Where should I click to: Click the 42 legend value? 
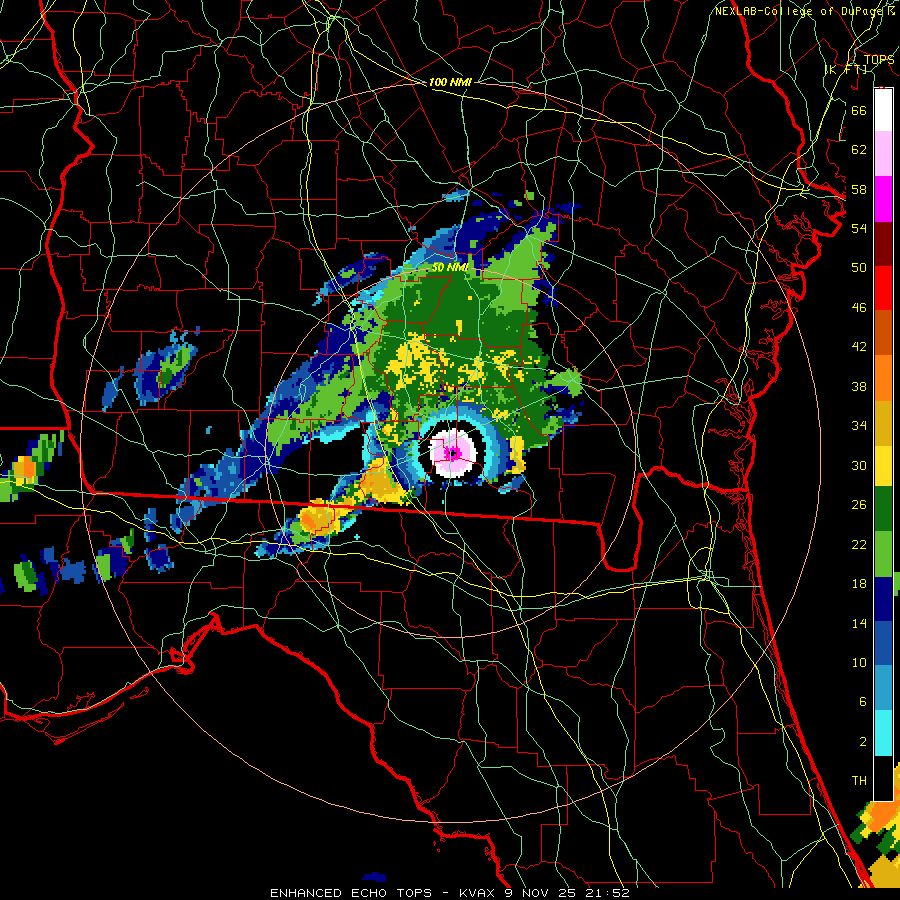click(x=859, y=347)
